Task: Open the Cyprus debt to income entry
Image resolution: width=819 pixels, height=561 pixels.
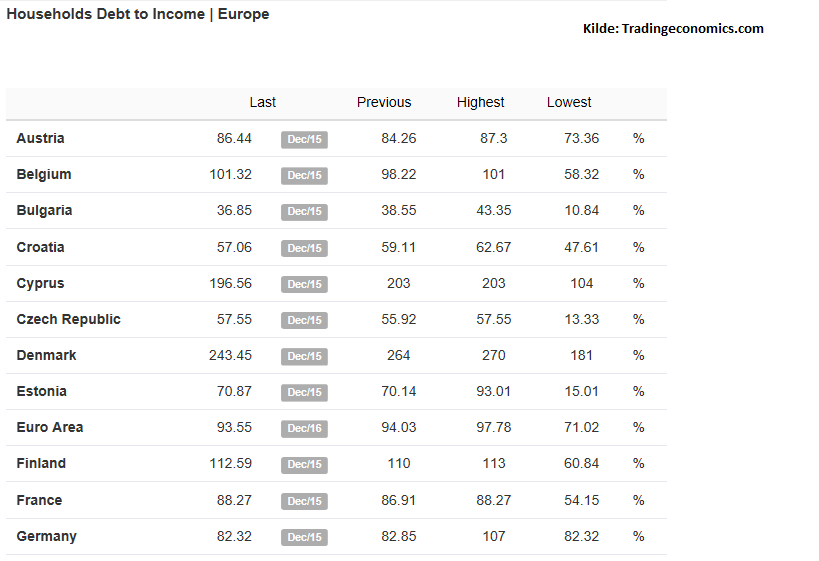Action: [x=40, y=283]
